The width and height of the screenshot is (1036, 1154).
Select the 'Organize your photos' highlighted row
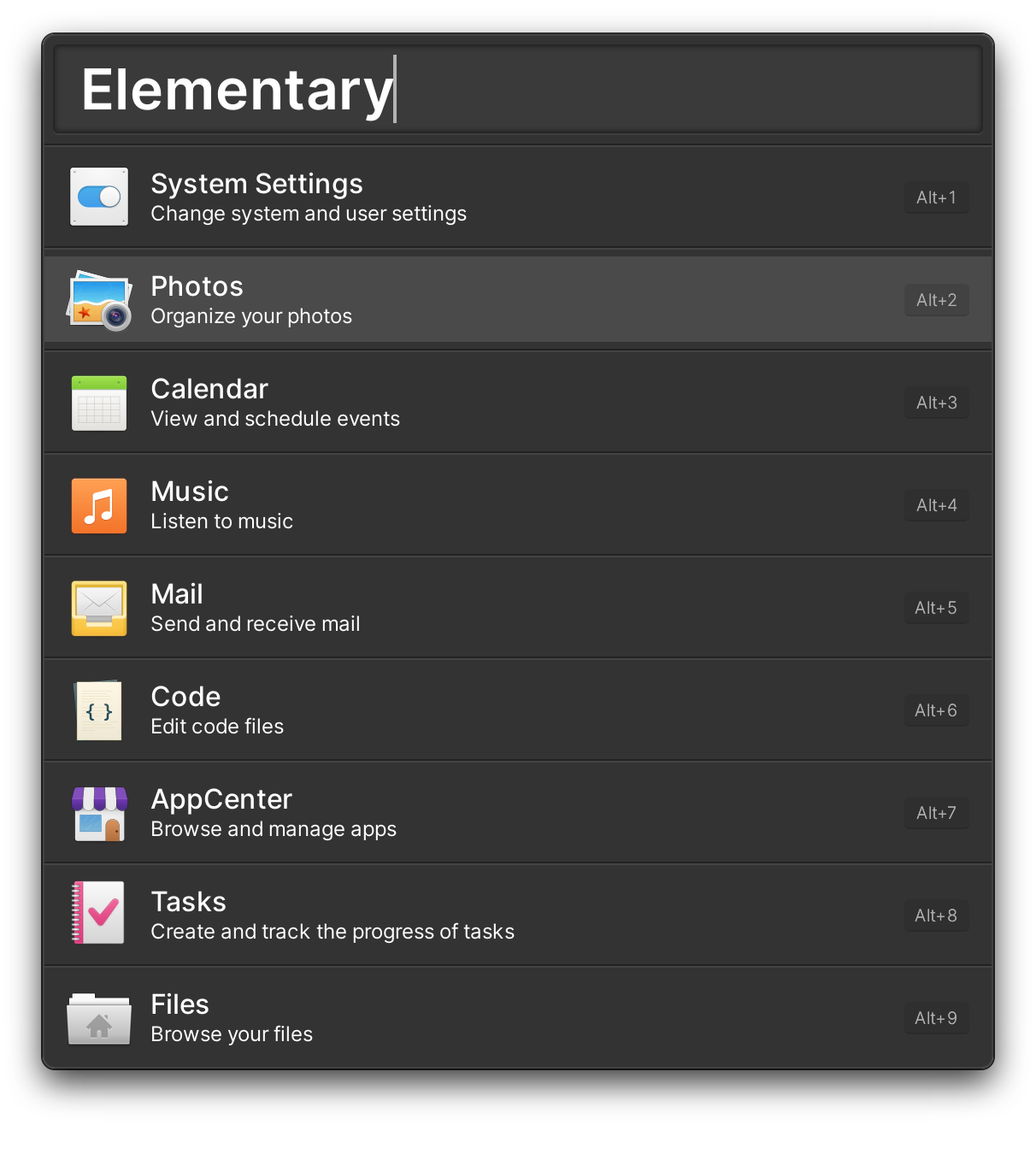518,300
